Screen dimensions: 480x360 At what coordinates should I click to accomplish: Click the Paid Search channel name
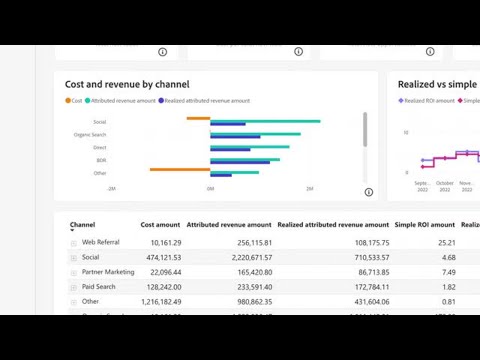pos(99,287)
